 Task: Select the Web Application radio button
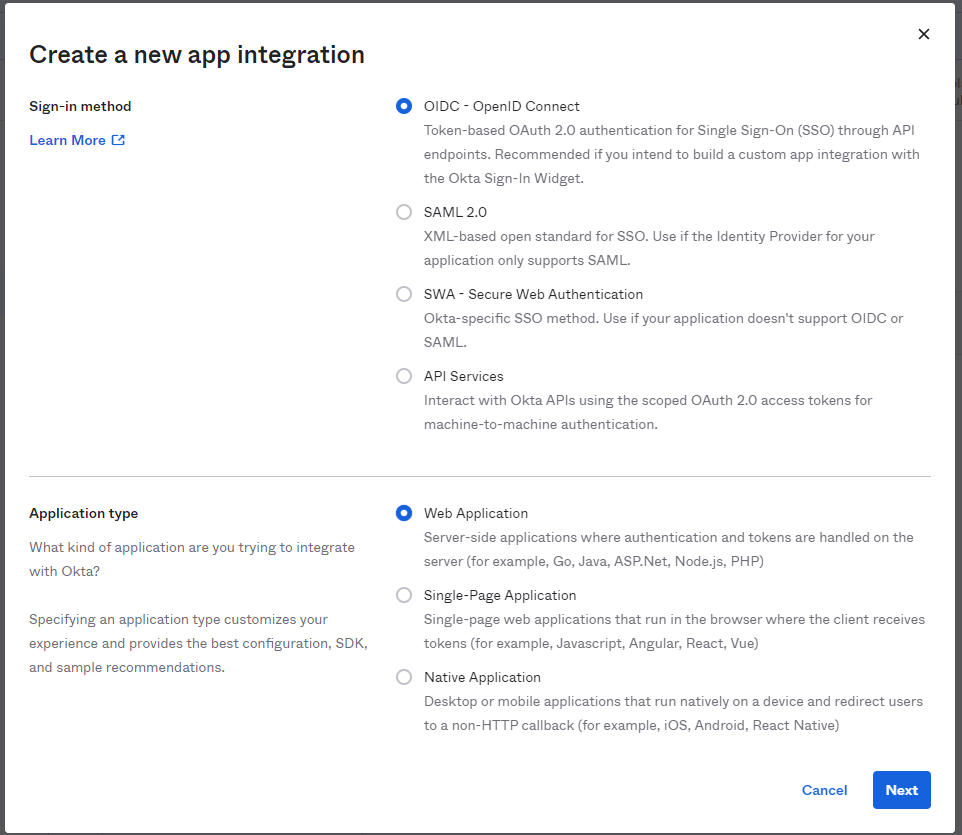(404, 513)
